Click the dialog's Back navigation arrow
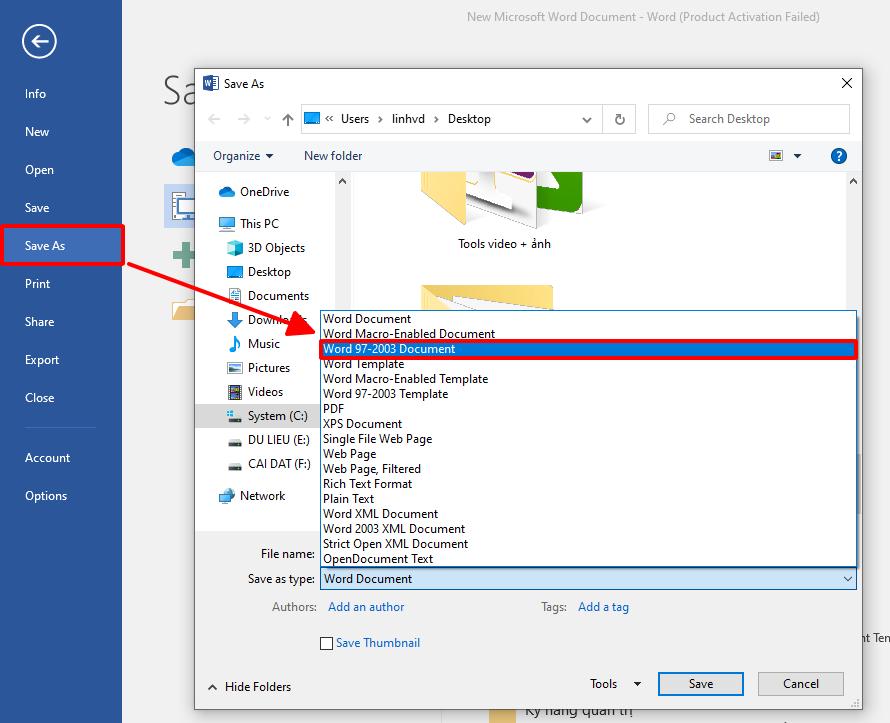The image size is (890, 723). pos(215,119)
